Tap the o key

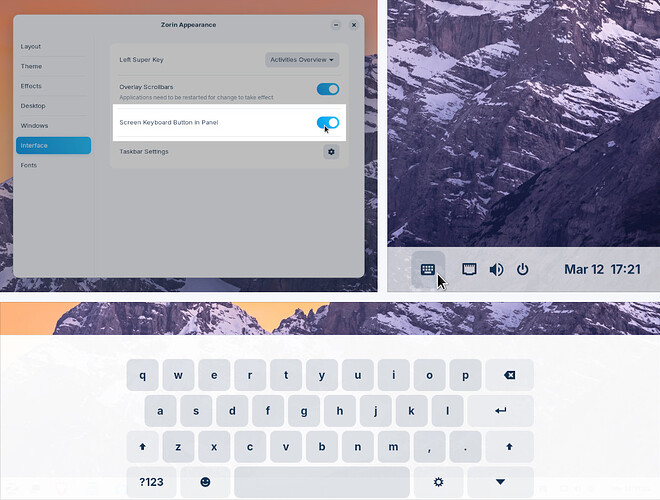coord(429,375)
